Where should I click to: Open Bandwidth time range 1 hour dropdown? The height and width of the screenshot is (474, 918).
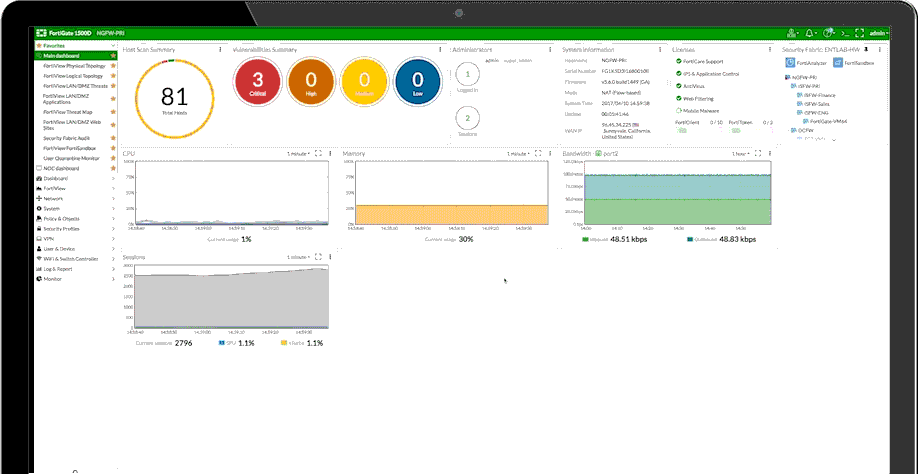pos(739,153)
